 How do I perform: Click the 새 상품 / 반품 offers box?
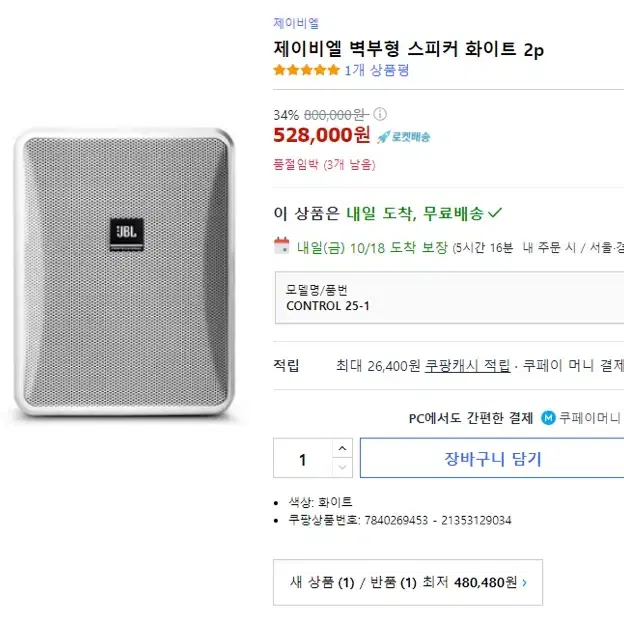[x=408, y=583]
